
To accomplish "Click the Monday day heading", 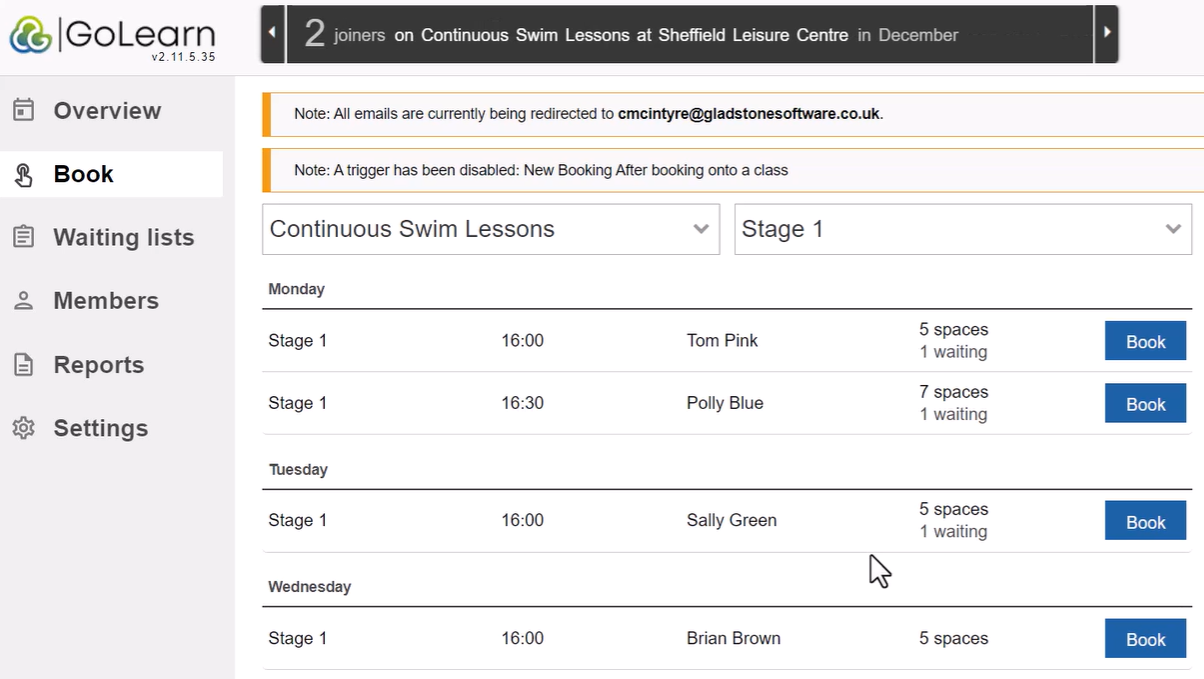I will tap(296, 289).
